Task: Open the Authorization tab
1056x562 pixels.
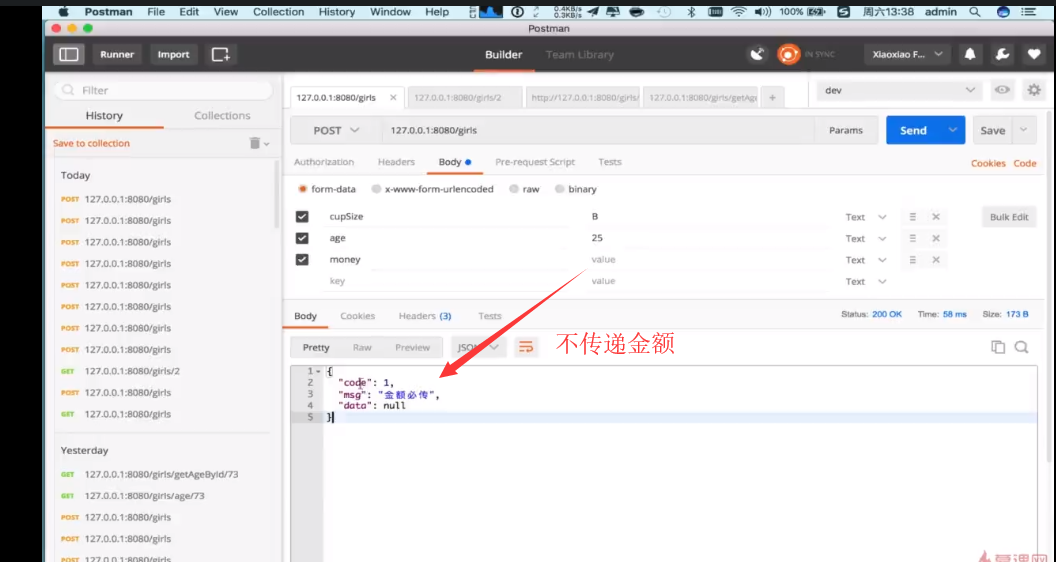Action: (x=324, y=162)
